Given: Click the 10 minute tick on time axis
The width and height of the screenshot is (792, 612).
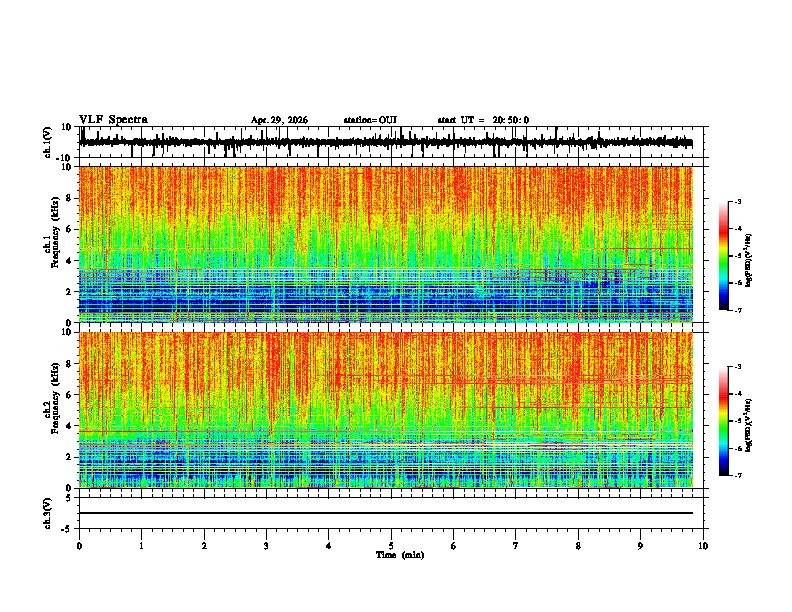Looking at the screenshot, I should point(703,546).
